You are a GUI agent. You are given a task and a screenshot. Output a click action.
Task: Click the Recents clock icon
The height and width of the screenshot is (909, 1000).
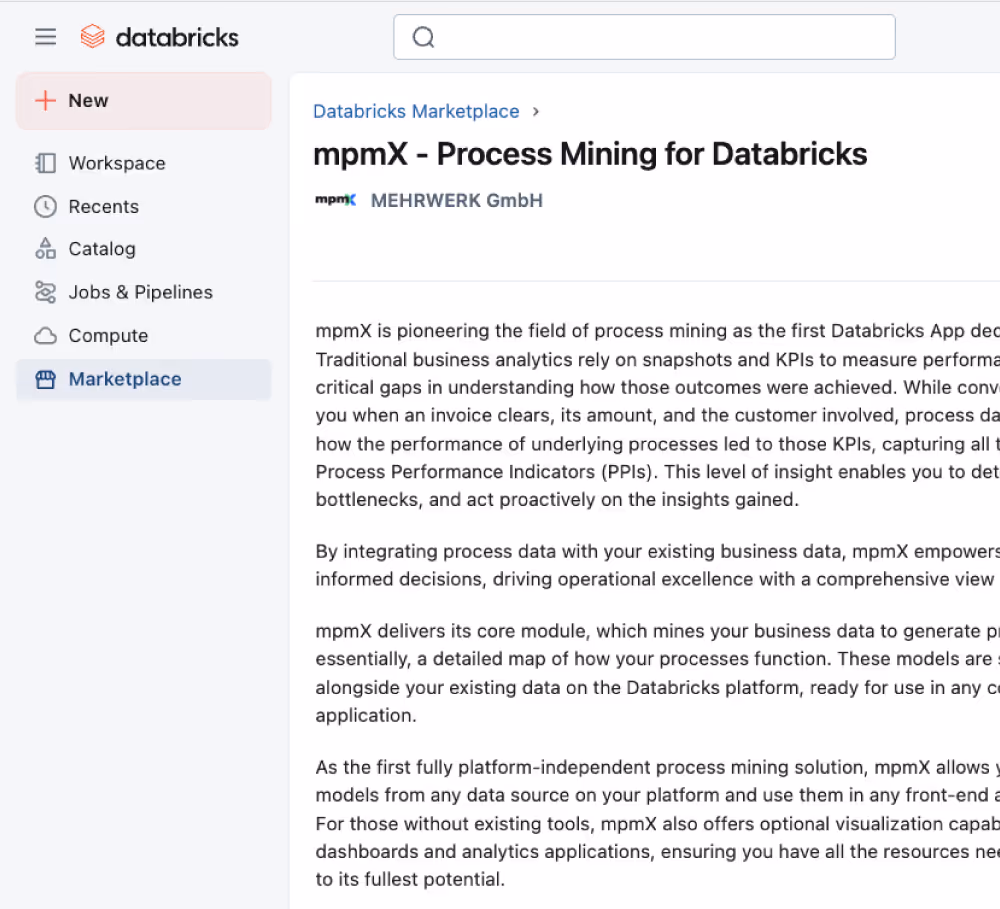pos(45,207)
